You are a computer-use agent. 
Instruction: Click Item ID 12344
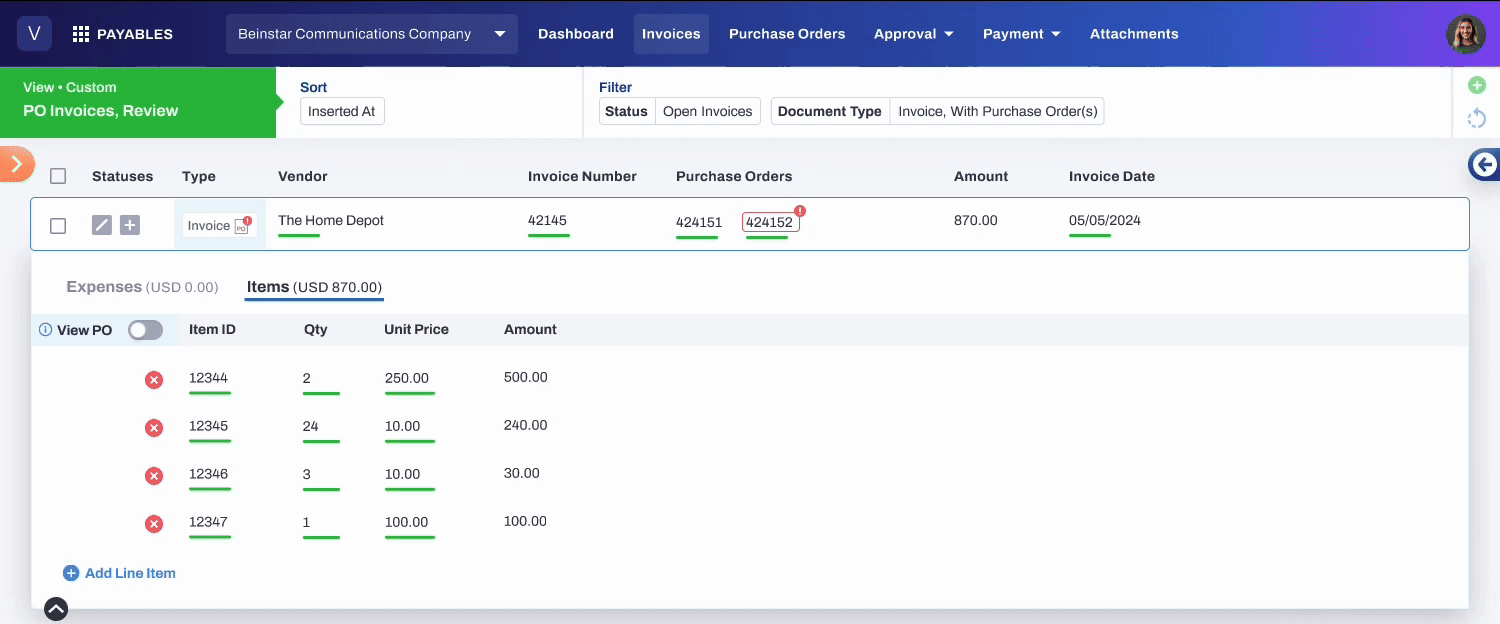coord(209,378)
